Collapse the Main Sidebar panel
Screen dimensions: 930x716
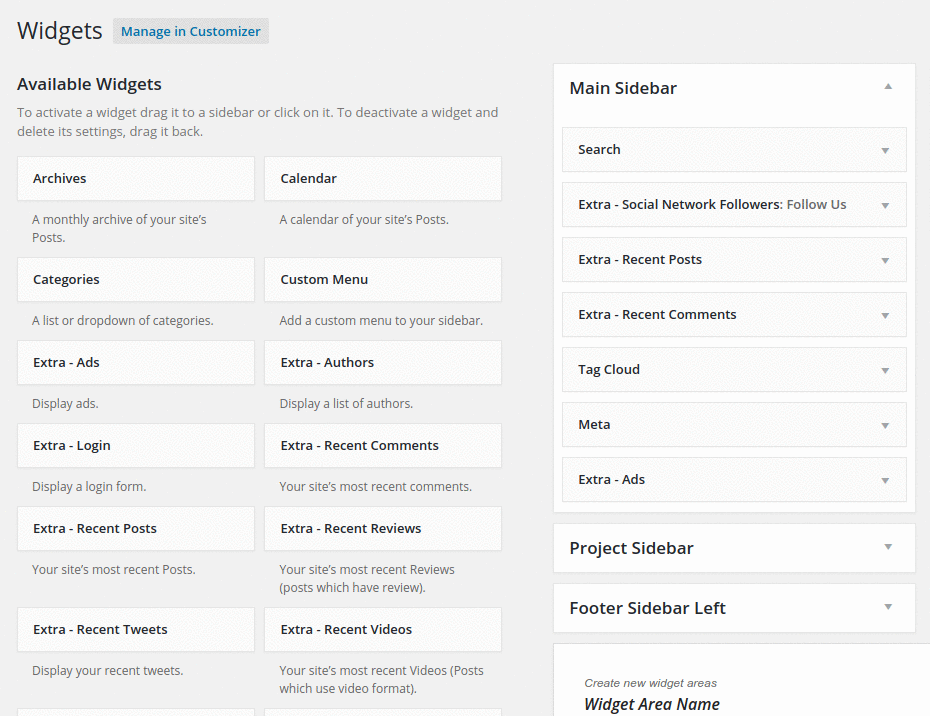pyautogui.click(x=887, y=87)
